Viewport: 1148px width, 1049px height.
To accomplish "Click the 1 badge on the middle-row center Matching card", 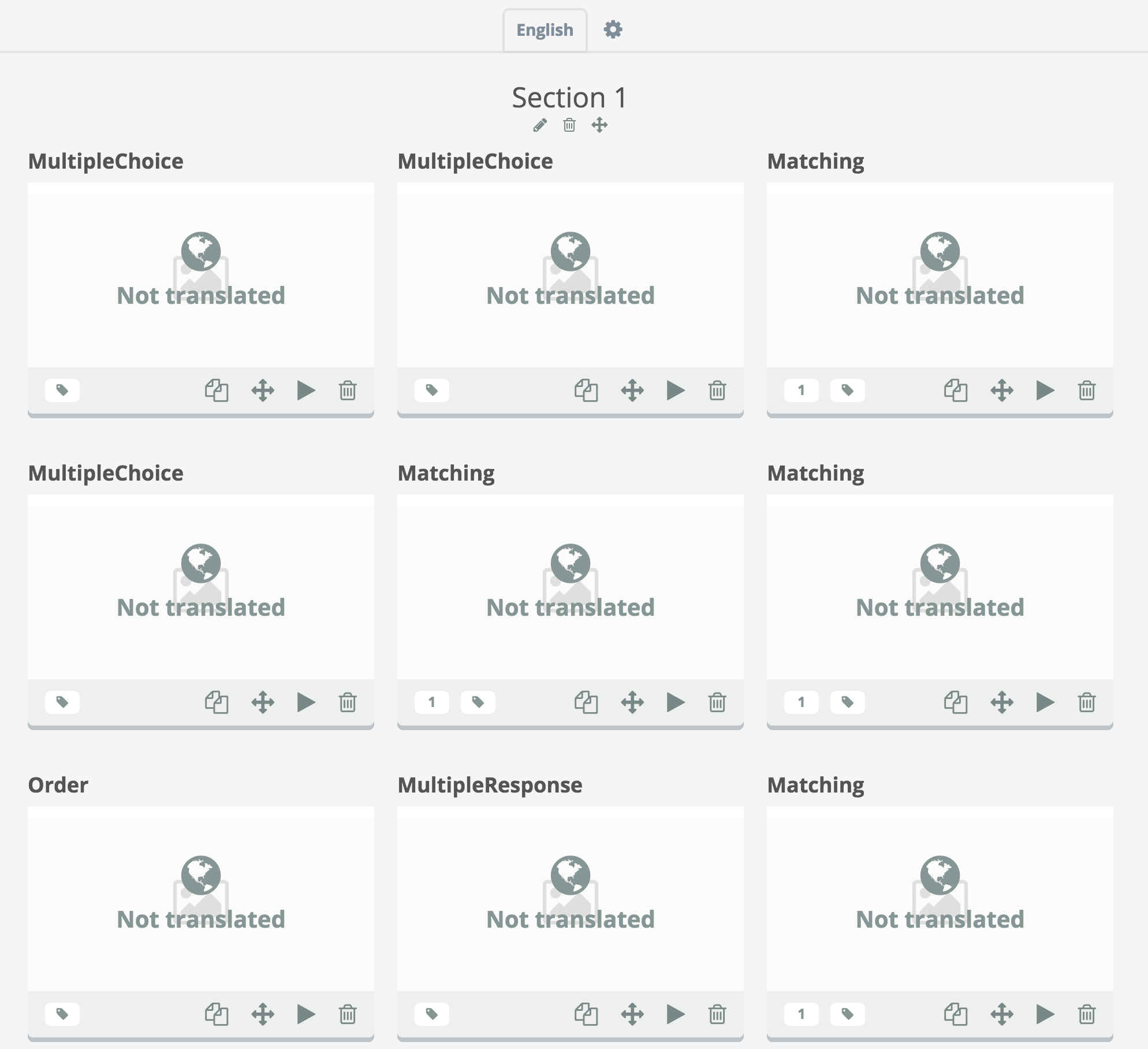I will (x=432, y=702).
